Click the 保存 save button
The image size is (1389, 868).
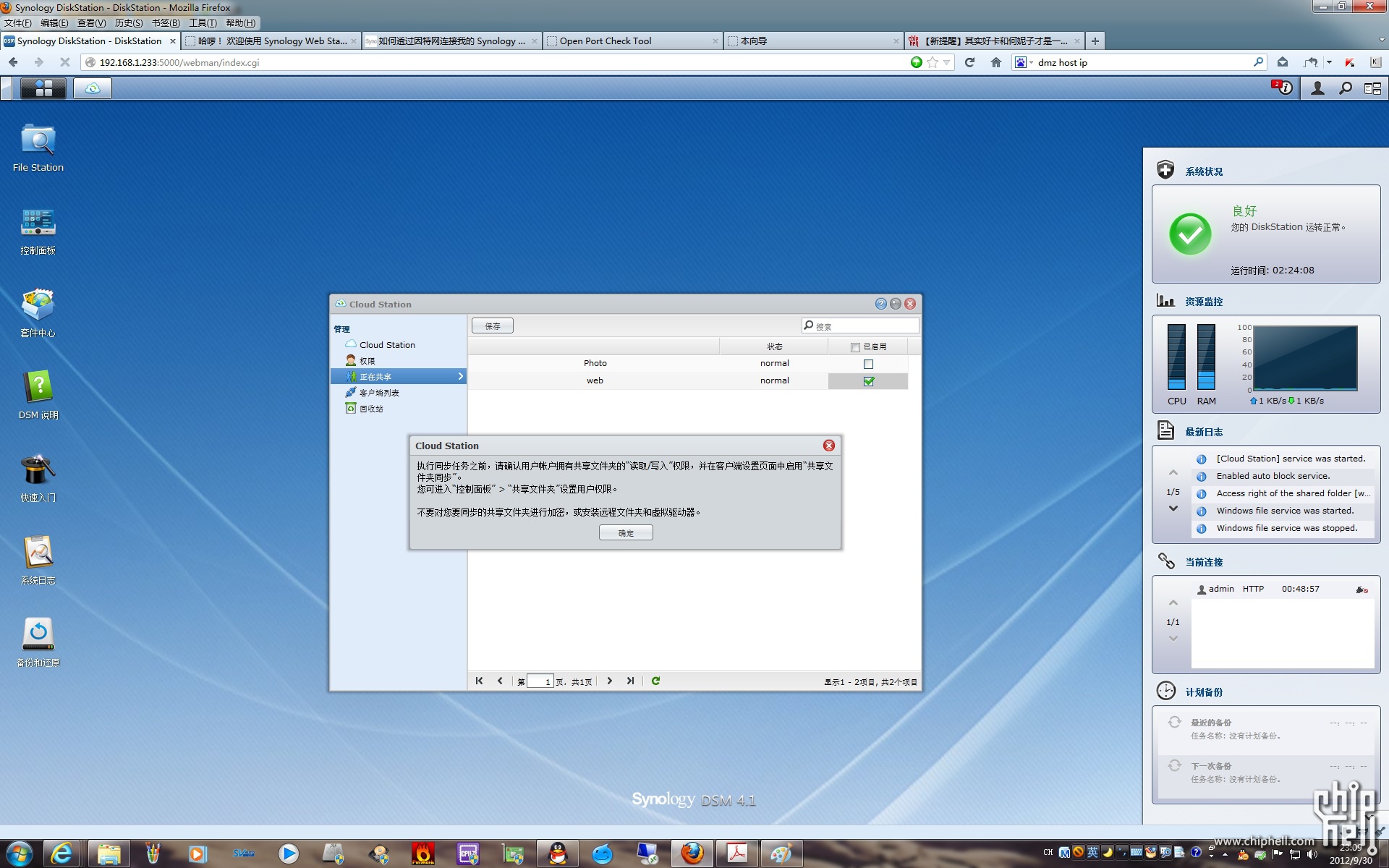[x=493, y=326]
